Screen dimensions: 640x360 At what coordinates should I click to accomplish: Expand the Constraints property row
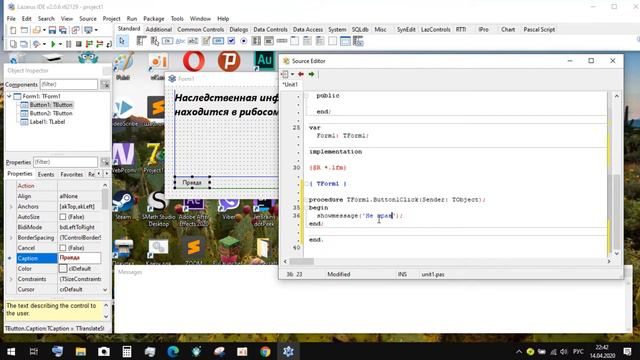[11, 279]
